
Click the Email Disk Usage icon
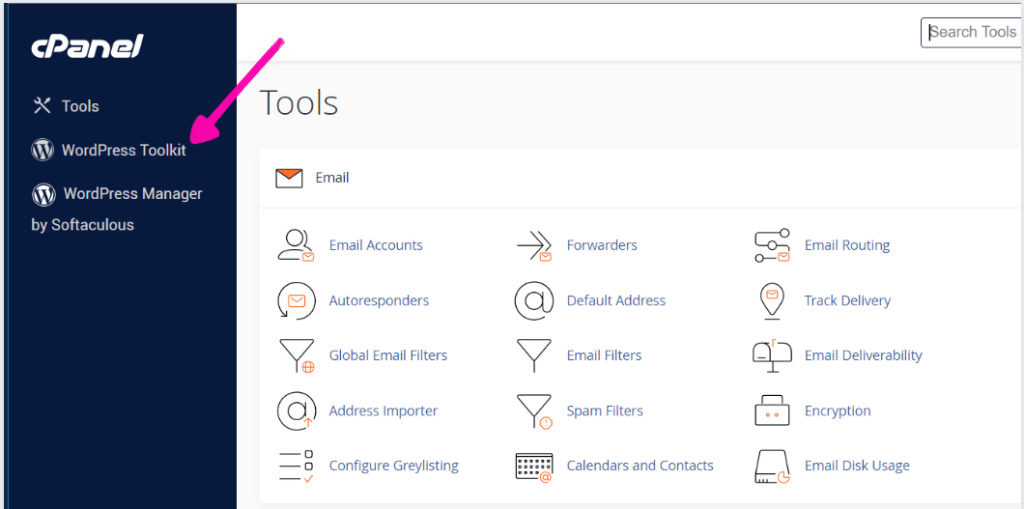pyautogui.click(x=772, y=467)
